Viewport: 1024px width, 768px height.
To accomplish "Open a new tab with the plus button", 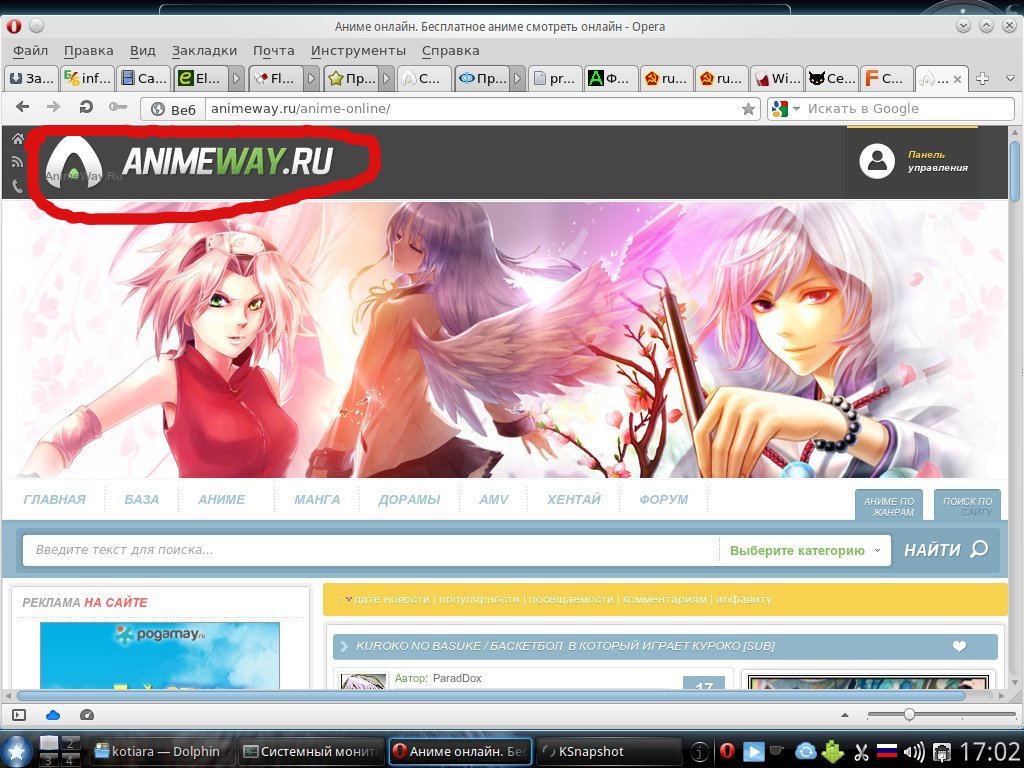I will [982, 78].
